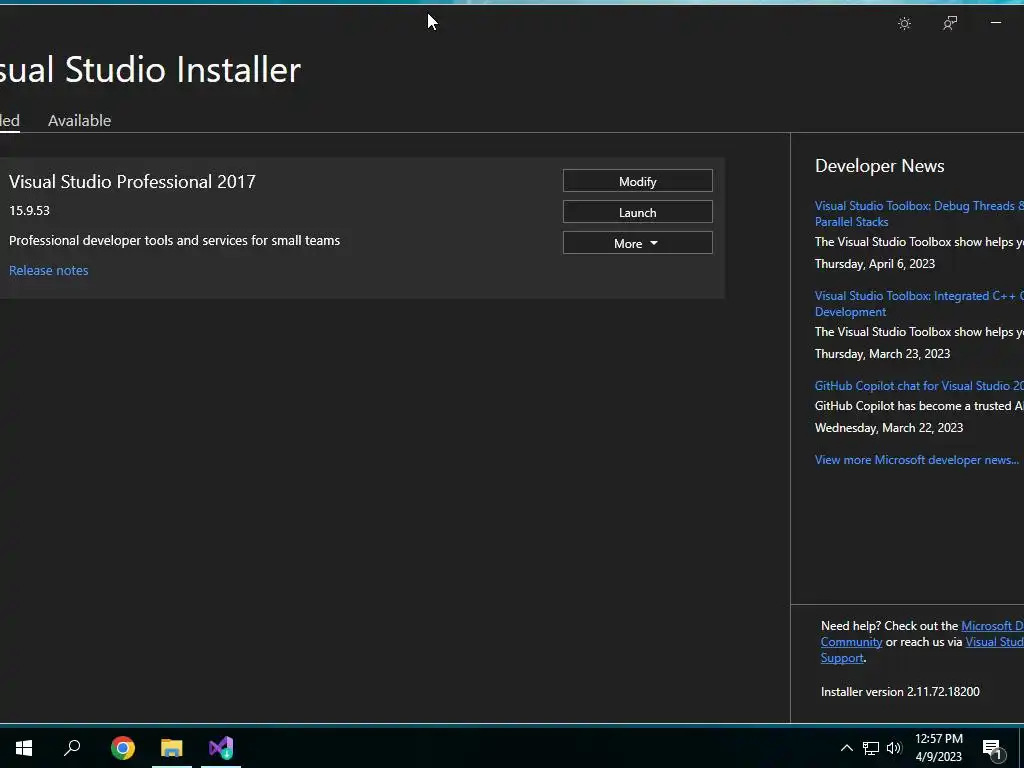Image resolution: width=1024 pixels, height=768 pixels.
Task: Switch to the Available tab
Action: [80, 120]
